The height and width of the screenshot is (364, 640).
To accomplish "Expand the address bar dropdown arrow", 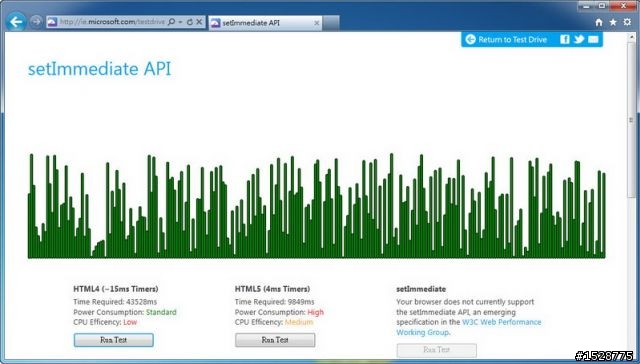I will coord(180,22).
